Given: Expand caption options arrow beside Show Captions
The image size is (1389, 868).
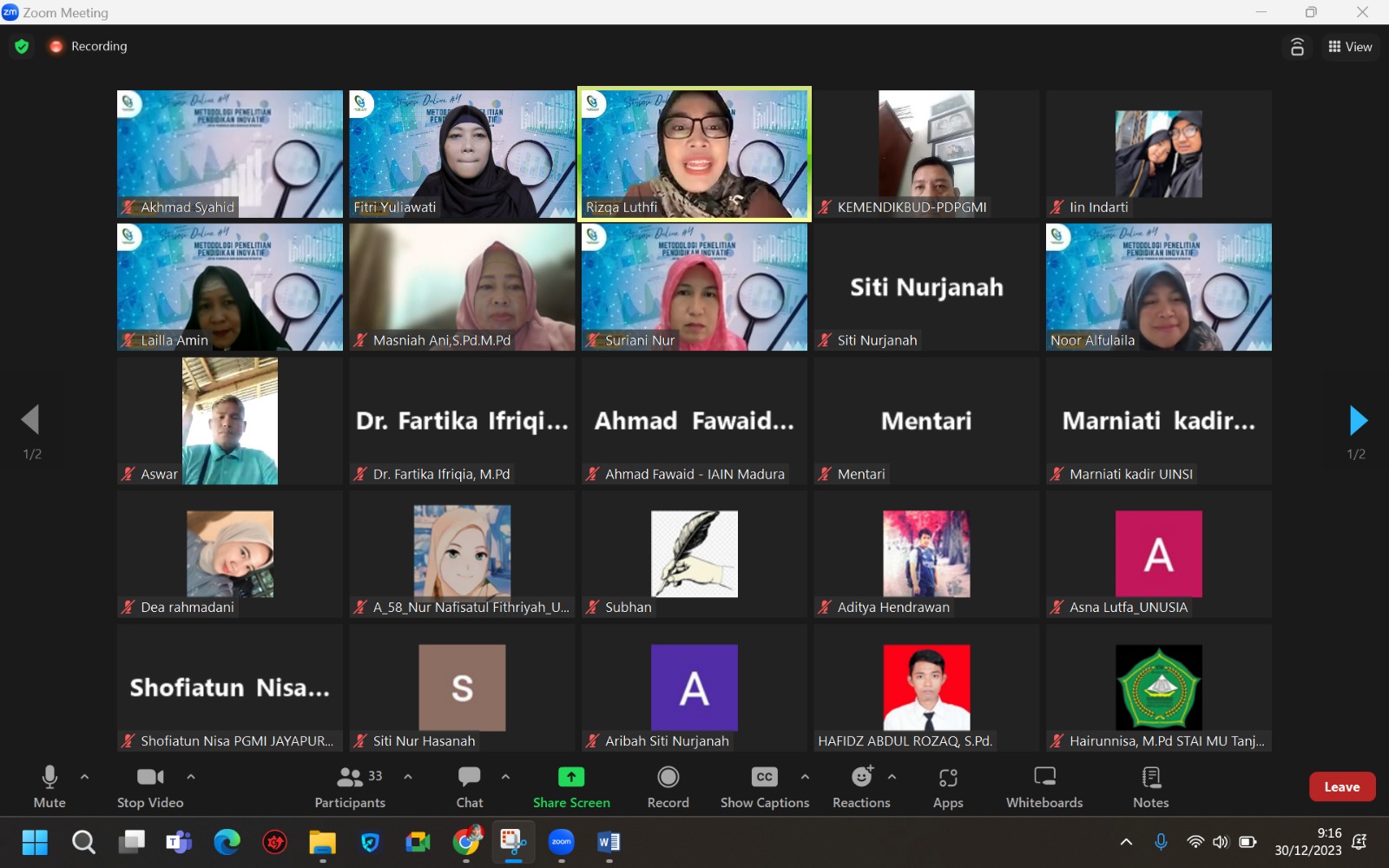Looking at the screenshot, I should pyautogui.click(x=805, y=777).
